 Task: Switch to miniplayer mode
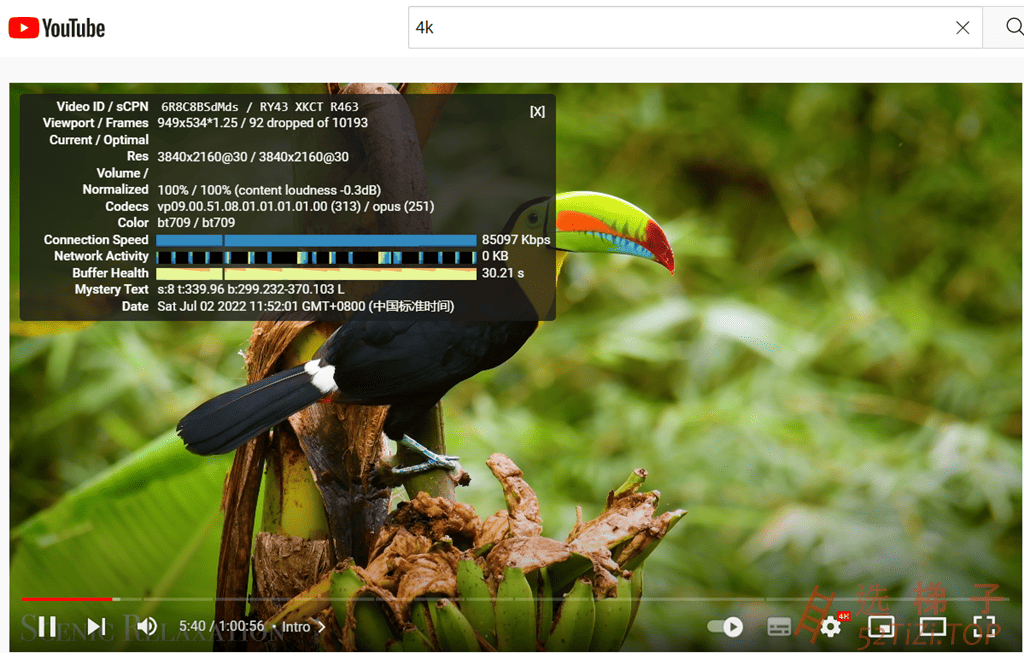click(881, 627)
